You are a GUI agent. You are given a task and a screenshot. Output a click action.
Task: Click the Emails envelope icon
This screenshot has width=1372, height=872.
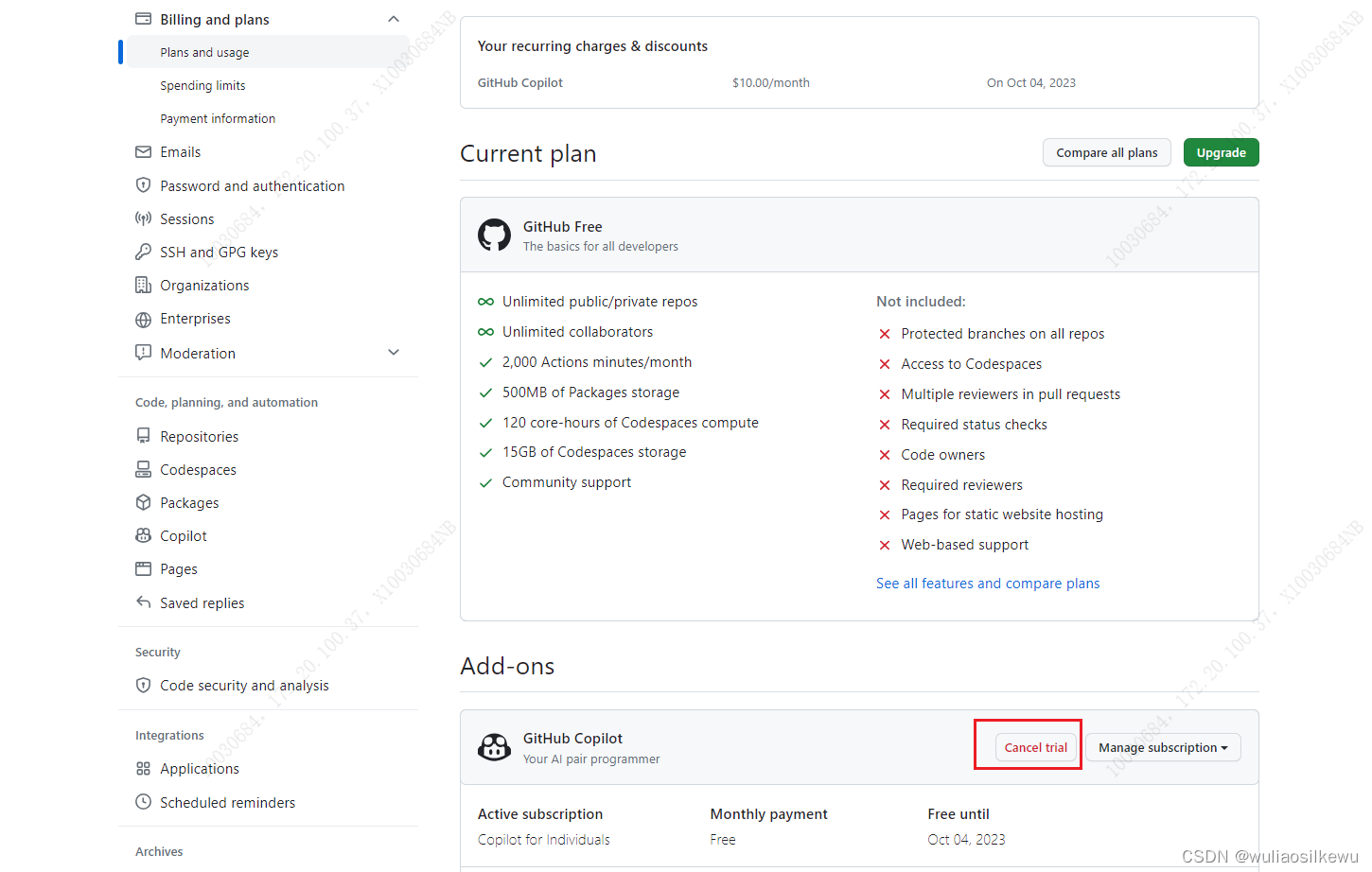[143, 151]
